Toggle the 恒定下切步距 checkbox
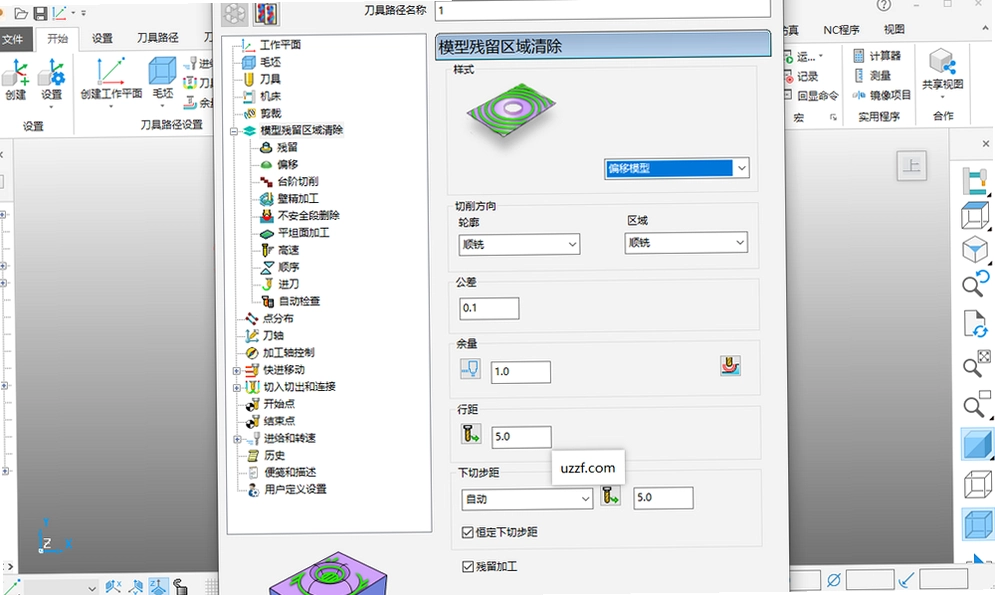995x595 pixels. click(468, 532)
